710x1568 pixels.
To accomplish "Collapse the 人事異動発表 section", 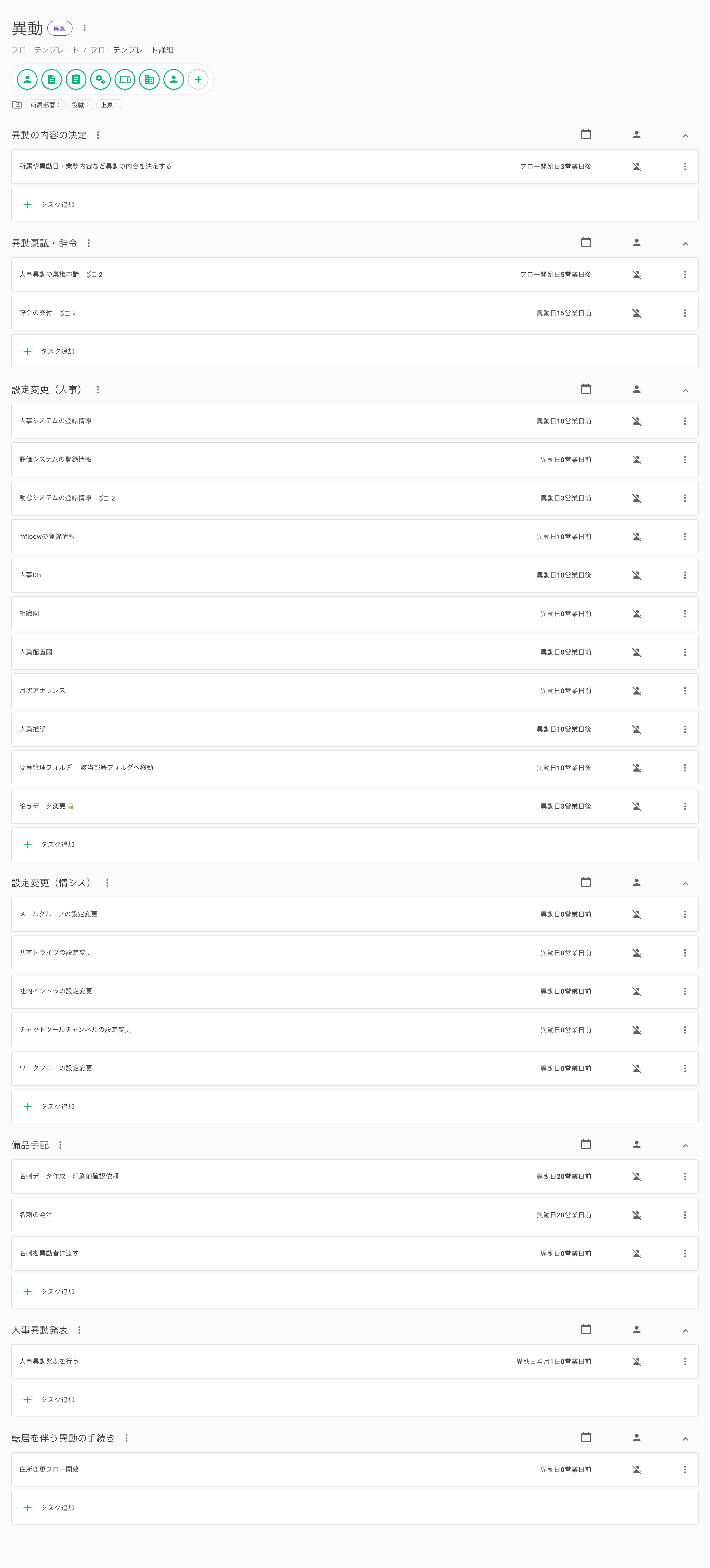I will click(x=685, y=1331).
